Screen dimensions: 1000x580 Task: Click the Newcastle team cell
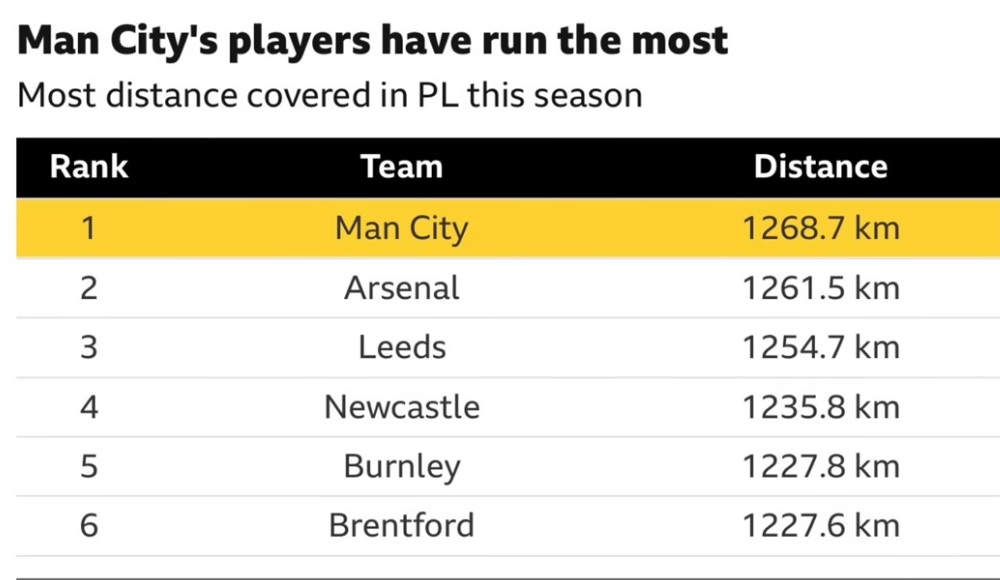click(x=401, y=407)
